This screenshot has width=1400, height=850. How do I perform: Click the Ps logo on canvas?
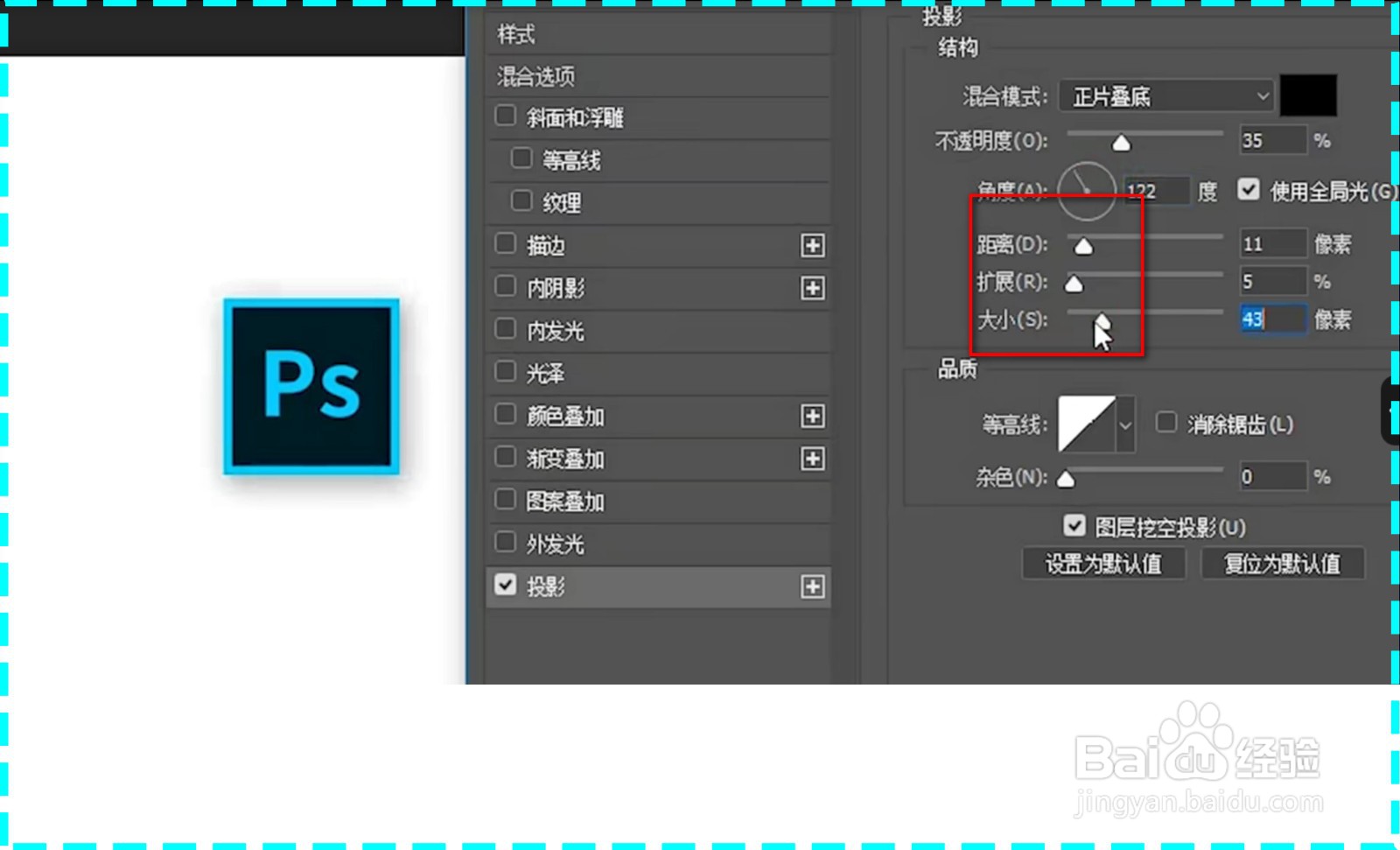click(311, 386)
